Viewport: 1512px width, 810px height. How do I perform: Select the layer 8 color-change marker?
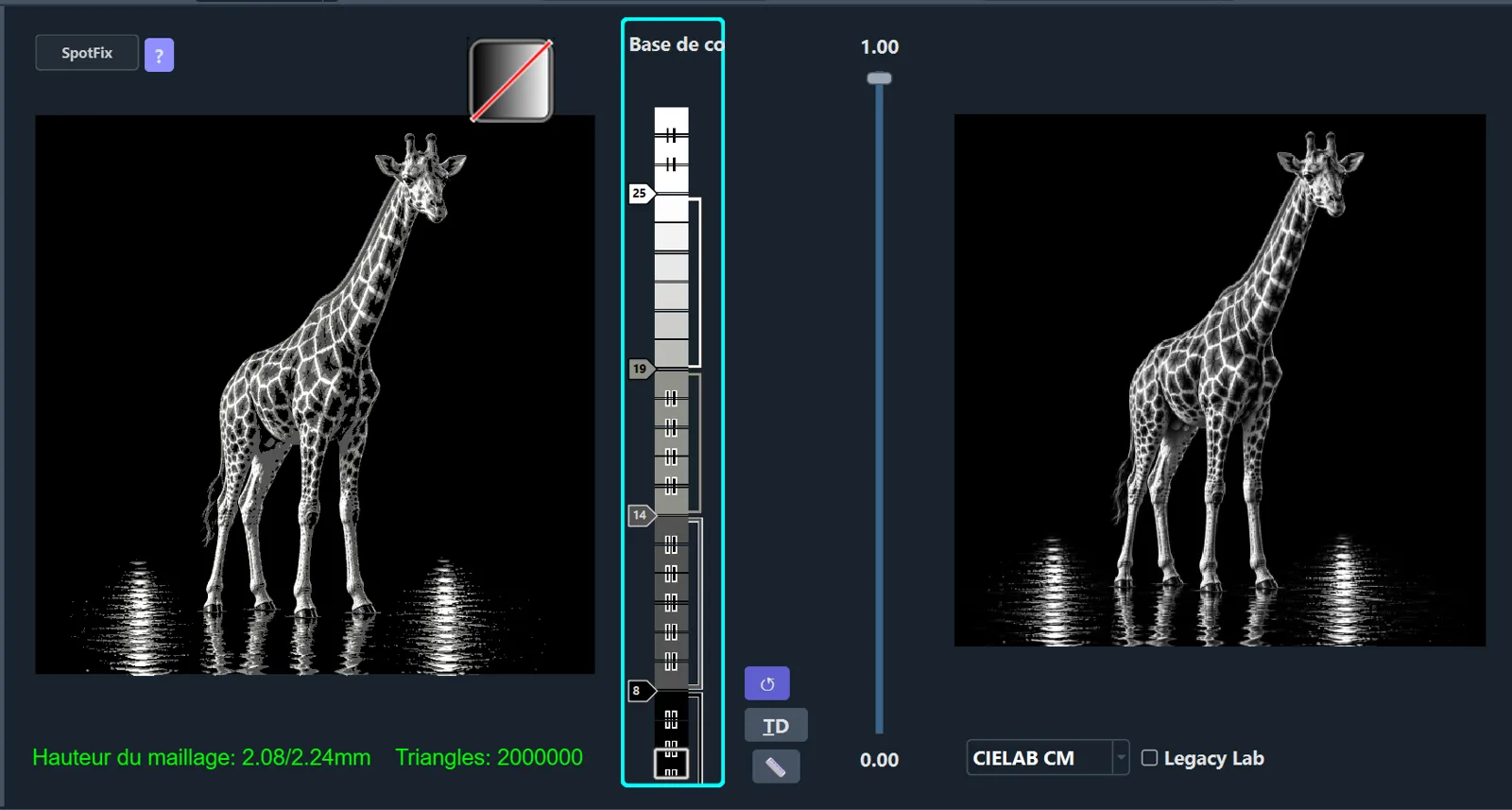[x=641, y=691]
